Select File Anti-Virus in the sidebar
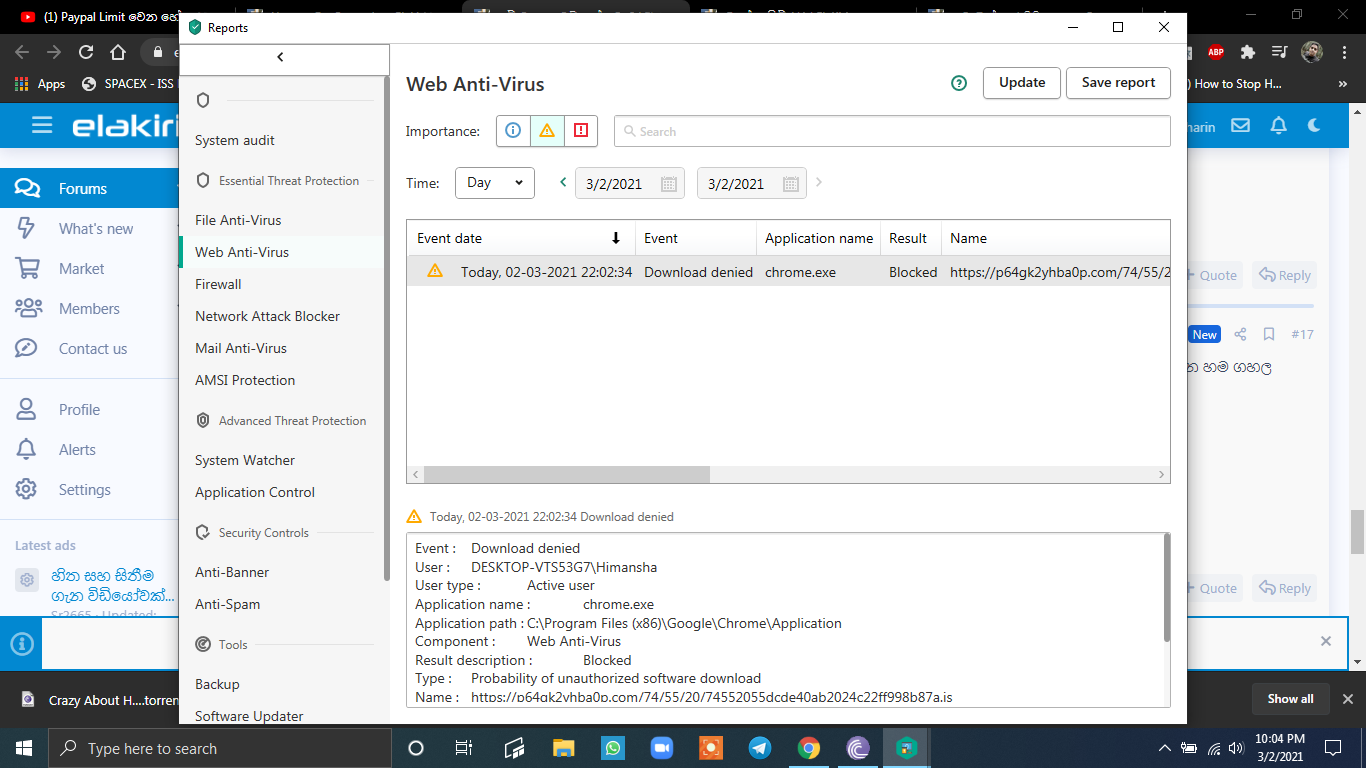Screen dimensions: 1366x768 coord(238,220)
